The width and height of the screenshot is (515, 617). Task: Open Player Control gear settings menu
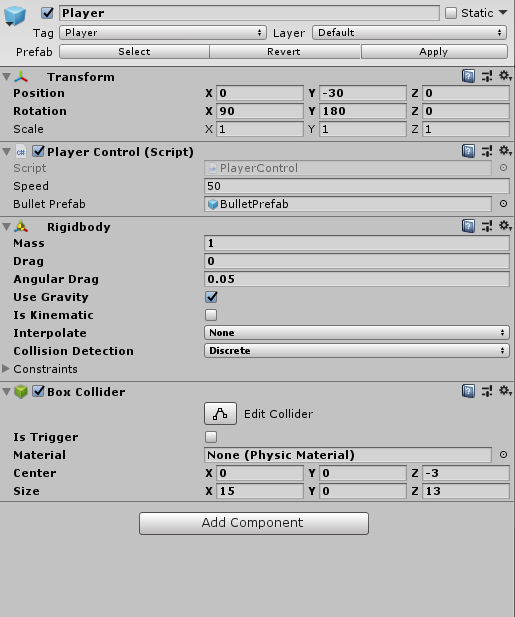tap(505, 151)
